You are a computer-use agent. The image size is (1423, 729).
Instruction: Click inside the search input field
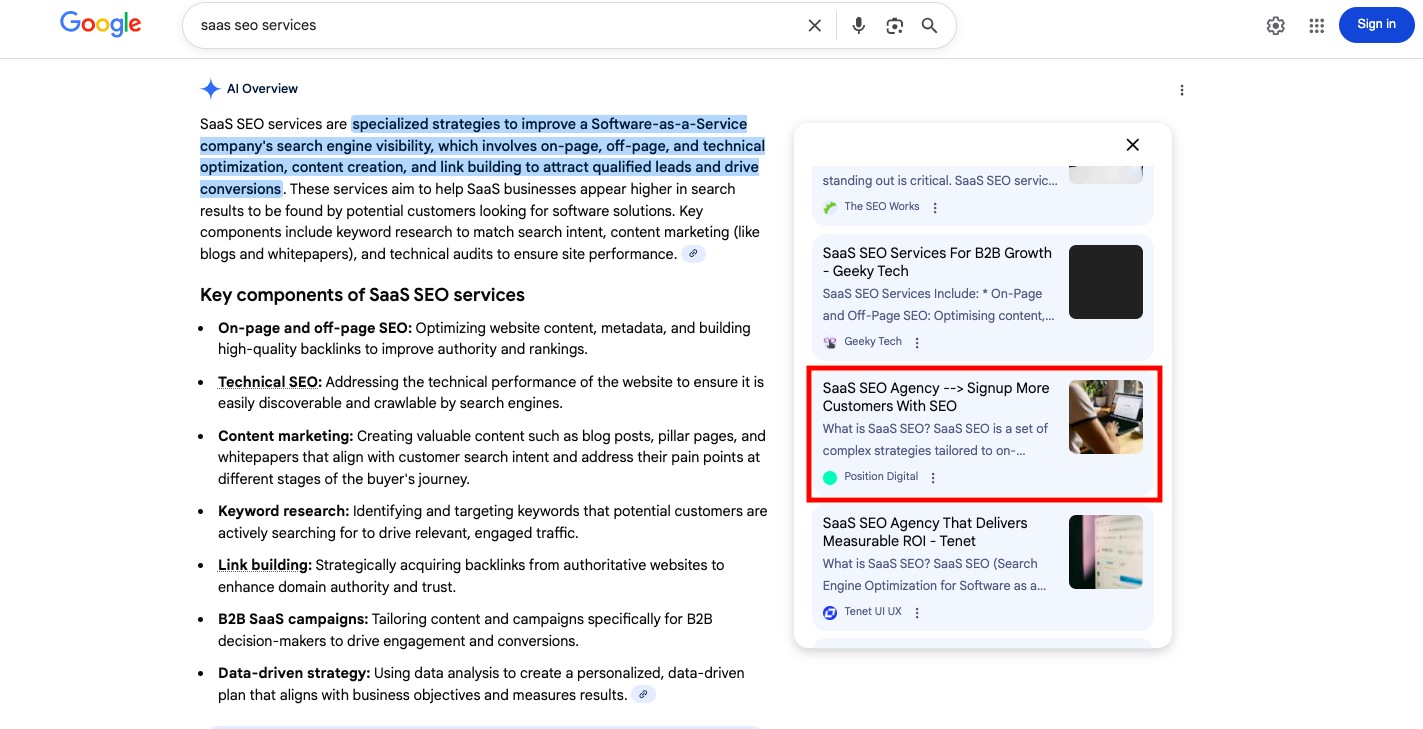tap(500, 25)
